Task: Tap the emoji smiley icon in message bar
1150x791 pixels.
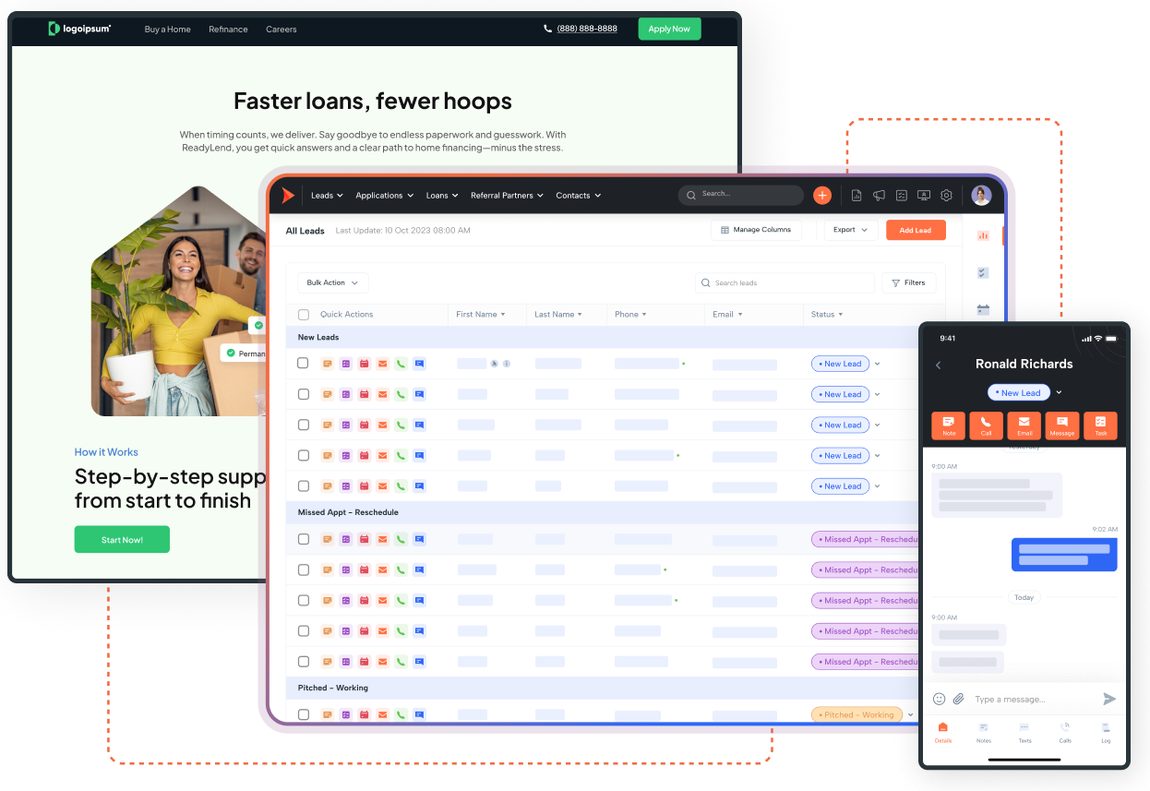Action: (939, 699)
